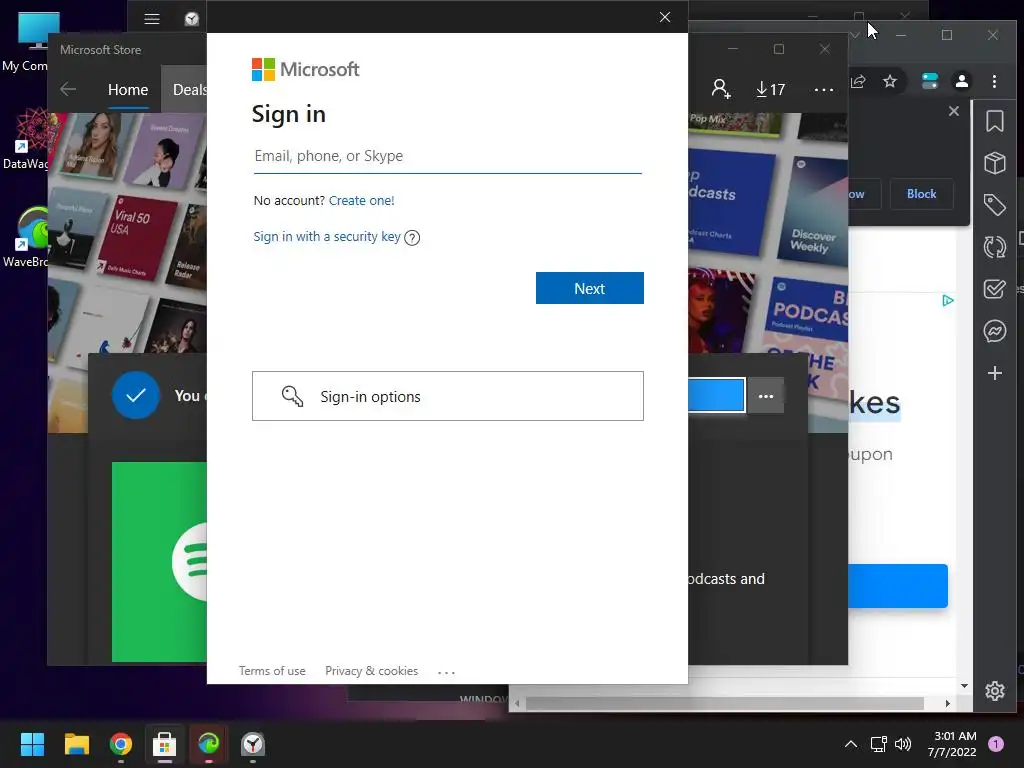The height and width of the screenshot is (768, 1024).
Task: Click the sidebar sync arrows icon
Action: tap(995, 247)
